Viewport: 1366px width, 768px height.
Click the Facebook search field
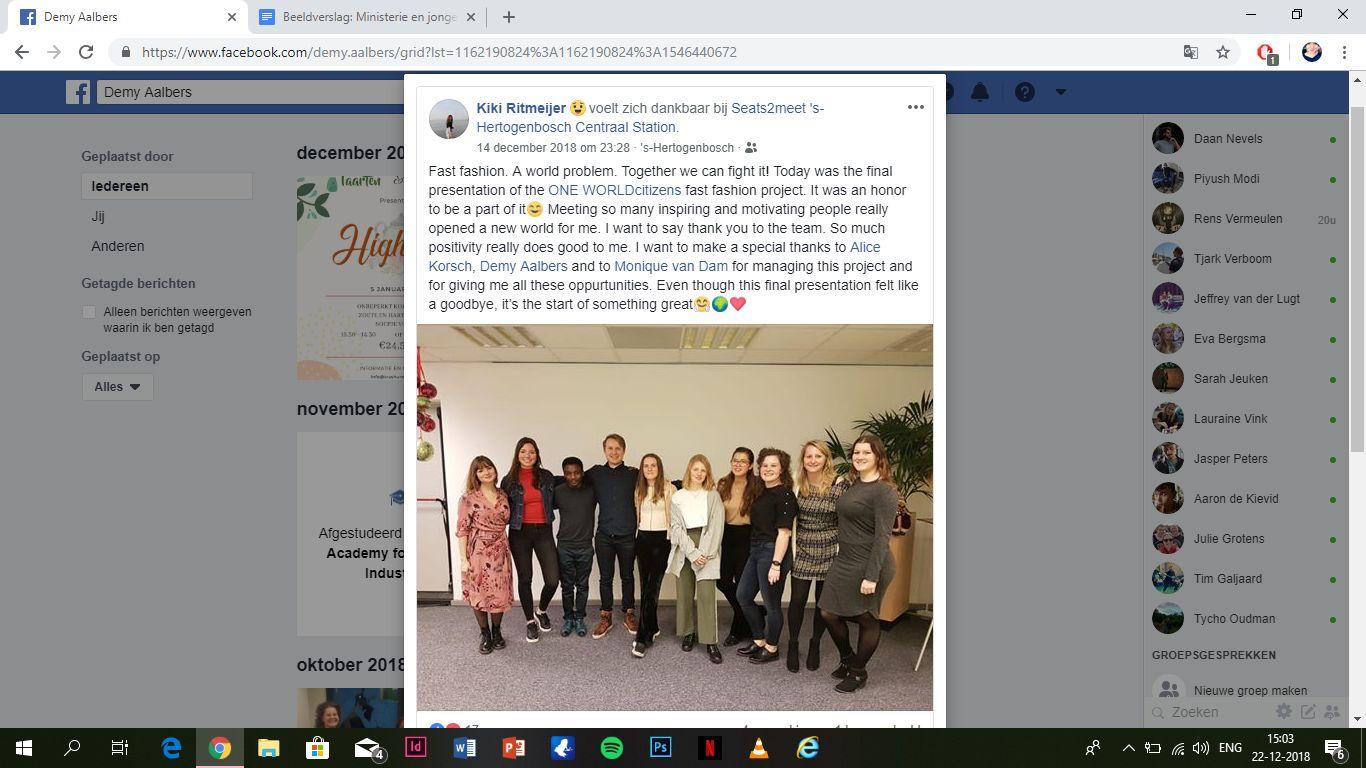[250, 92]
